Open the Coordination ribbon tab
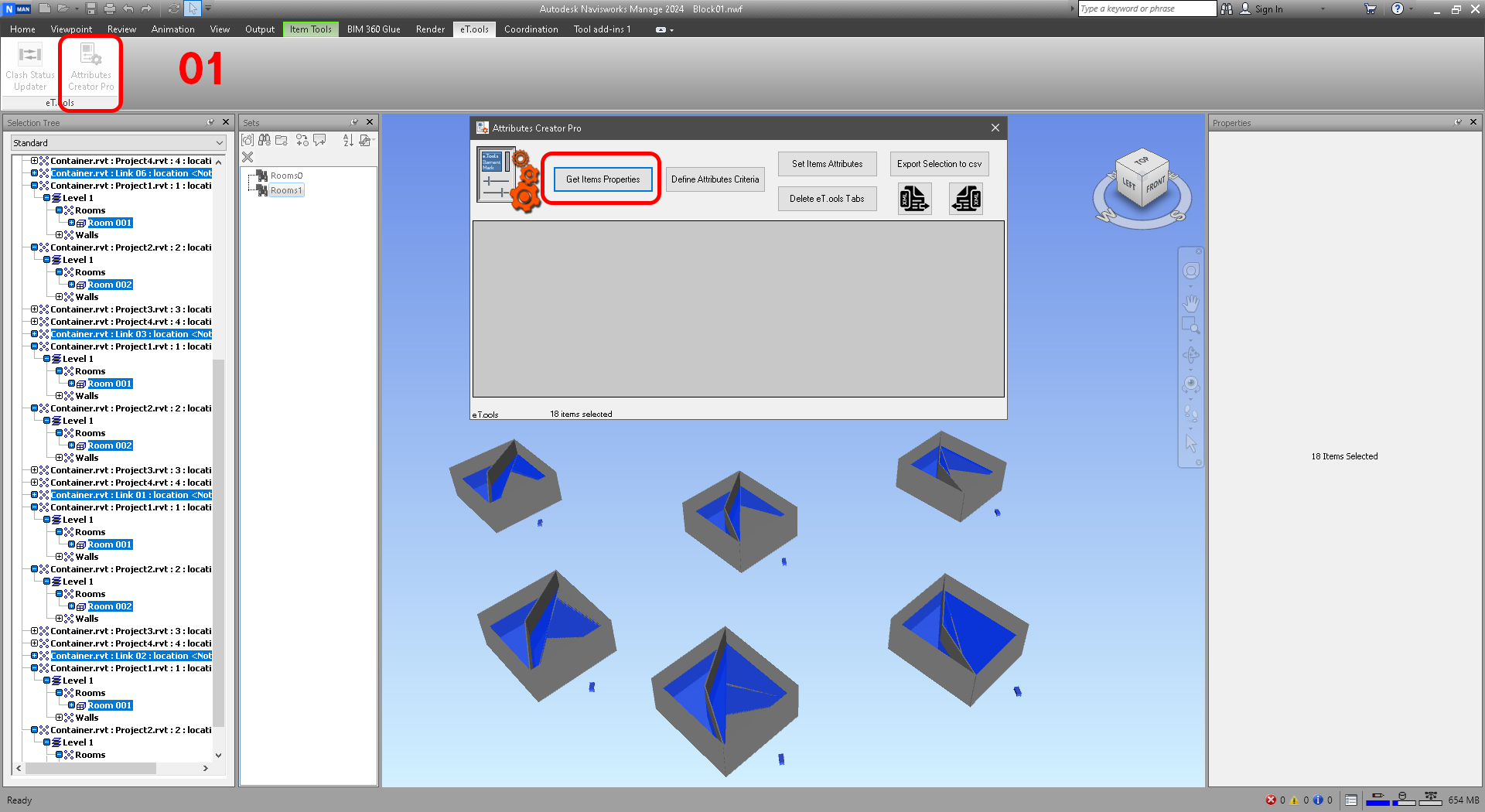 [531, 29]
